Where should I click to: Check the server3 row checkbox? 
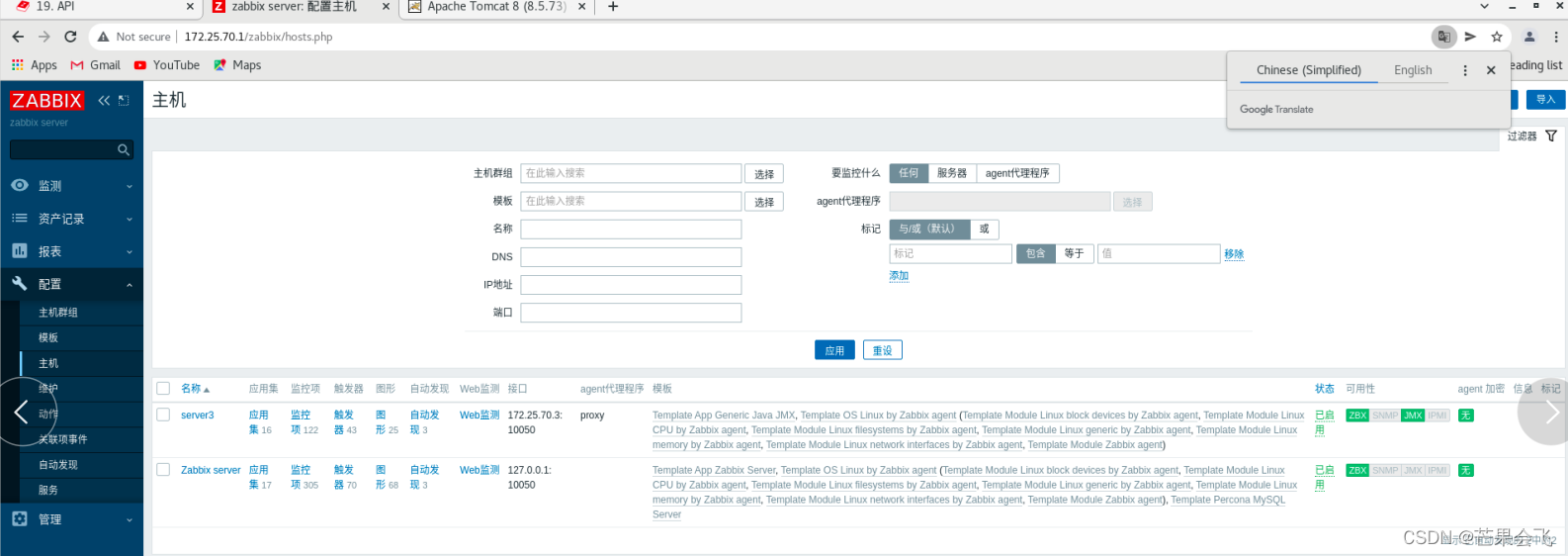(164, 416)
